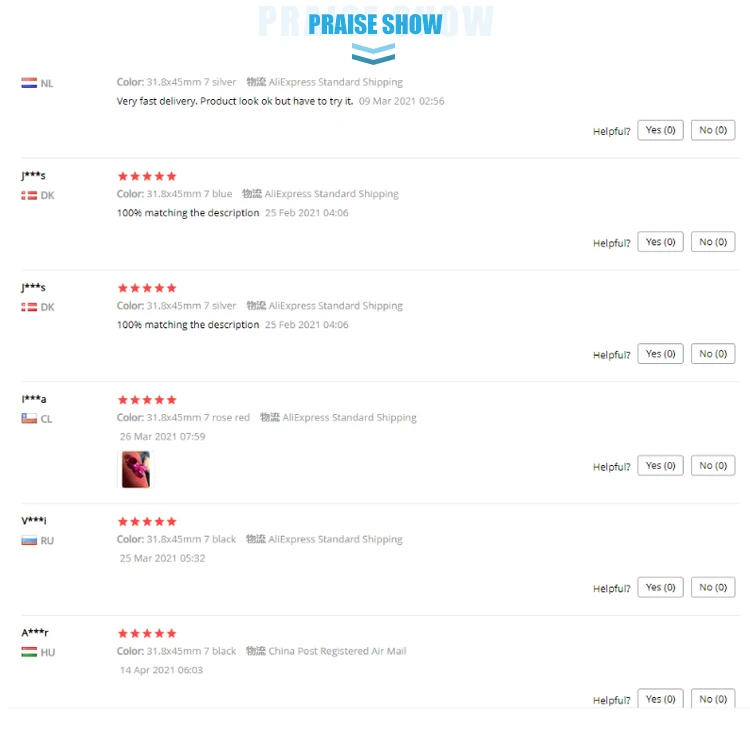Click the Russia flag icon beside RU

(29, 541)
